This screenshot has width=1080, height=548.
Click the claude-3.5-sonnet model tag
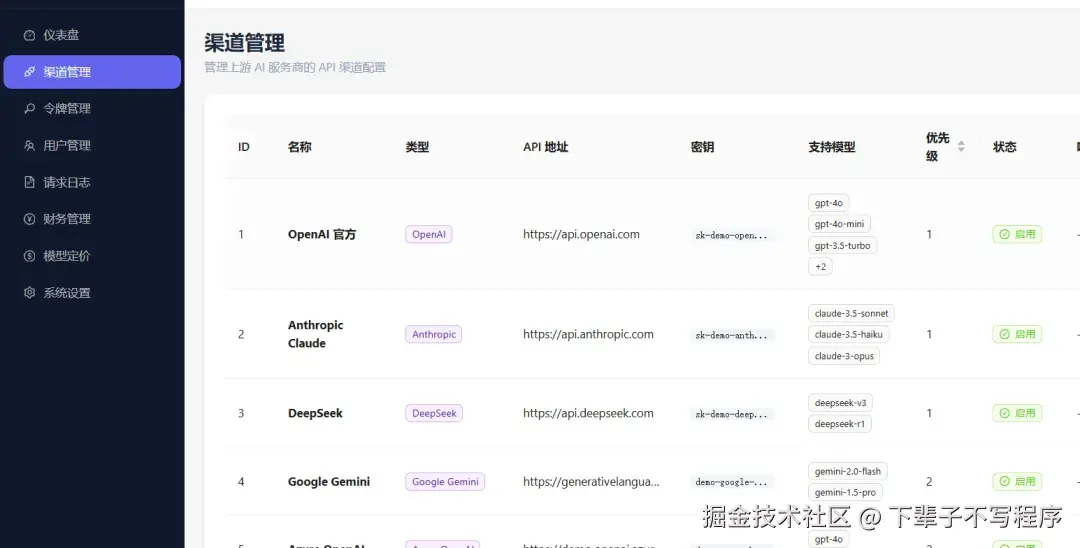click(x=851, y=313)
